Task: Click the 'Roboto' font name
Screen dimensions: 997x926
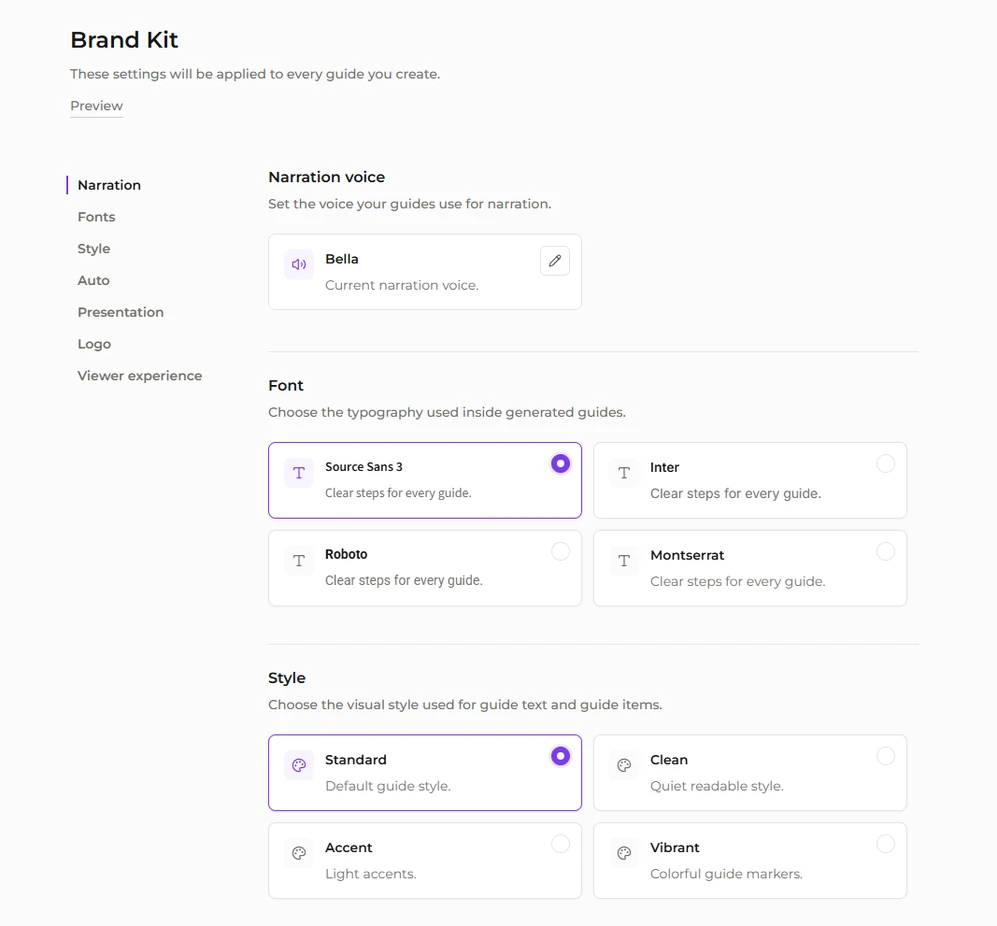Action: coord(346,554)
